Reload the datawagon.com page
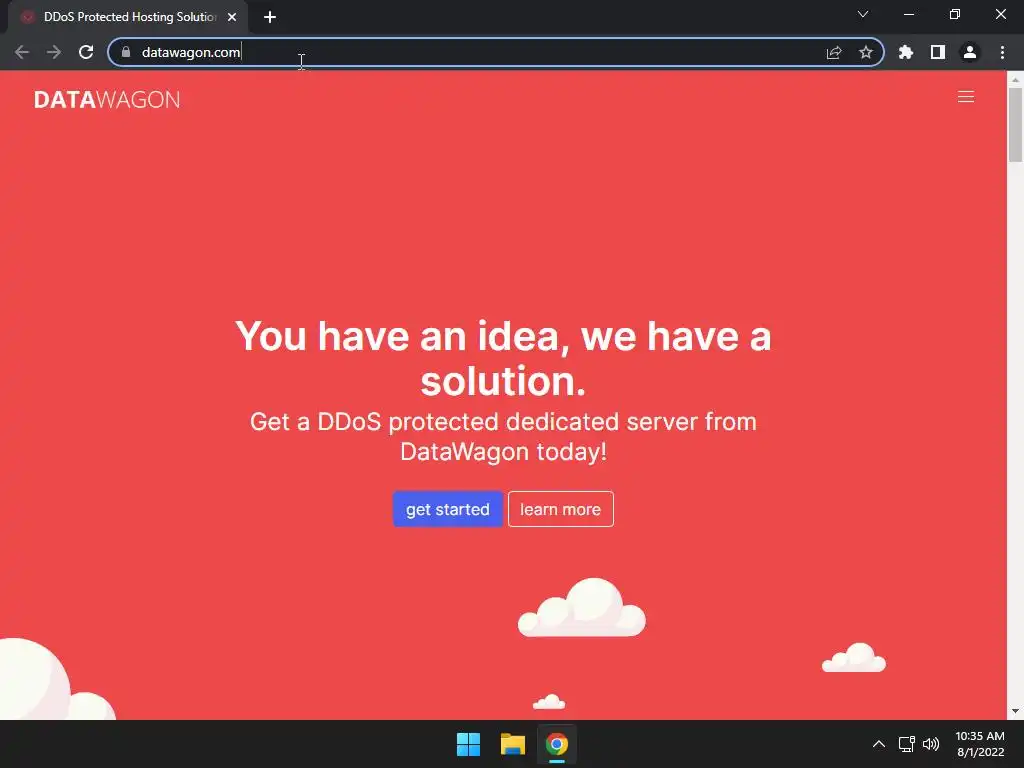The height and width of the screenshot is (768, 1024). point(86,52)
